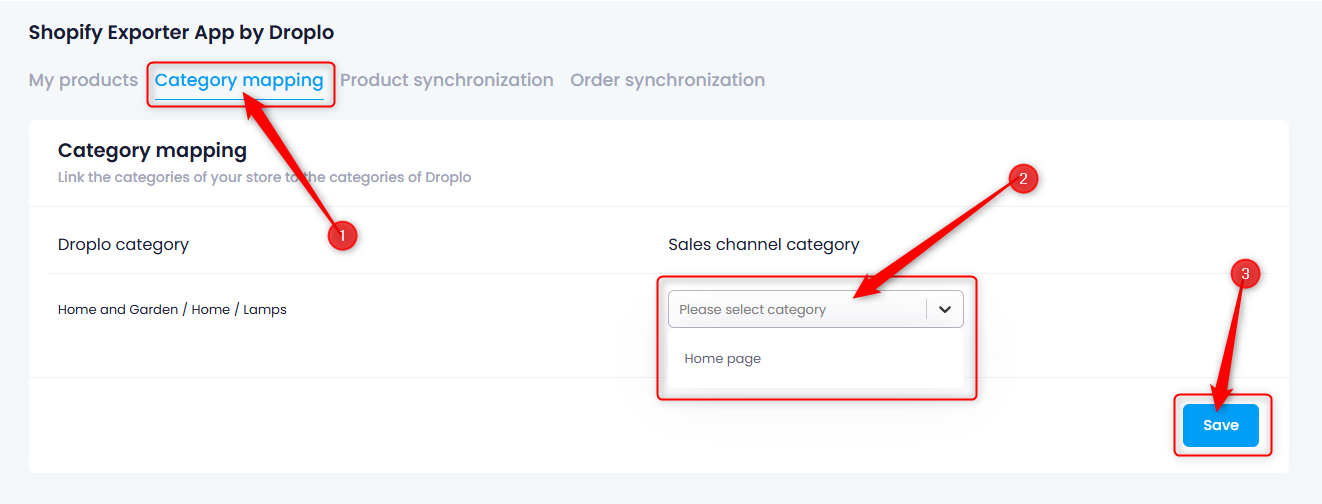Click the 'Please select category' input field

pyautogui.click(x=815, y=309)
